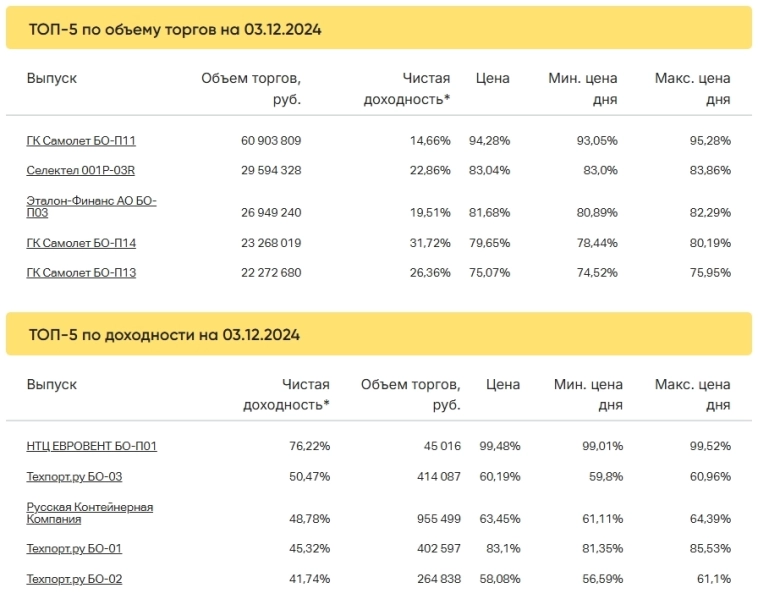The height and width of the screenshot is (599, 758).
Task: Open Эталон-Финанс АО БО-П03 issue link
Action: [x=91, y=206]
